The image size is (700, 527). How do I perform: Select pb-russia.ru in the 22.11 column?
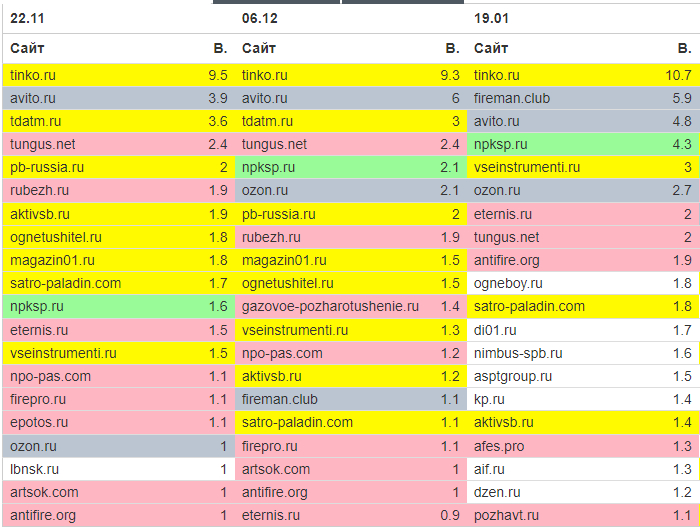coord(47,167)
